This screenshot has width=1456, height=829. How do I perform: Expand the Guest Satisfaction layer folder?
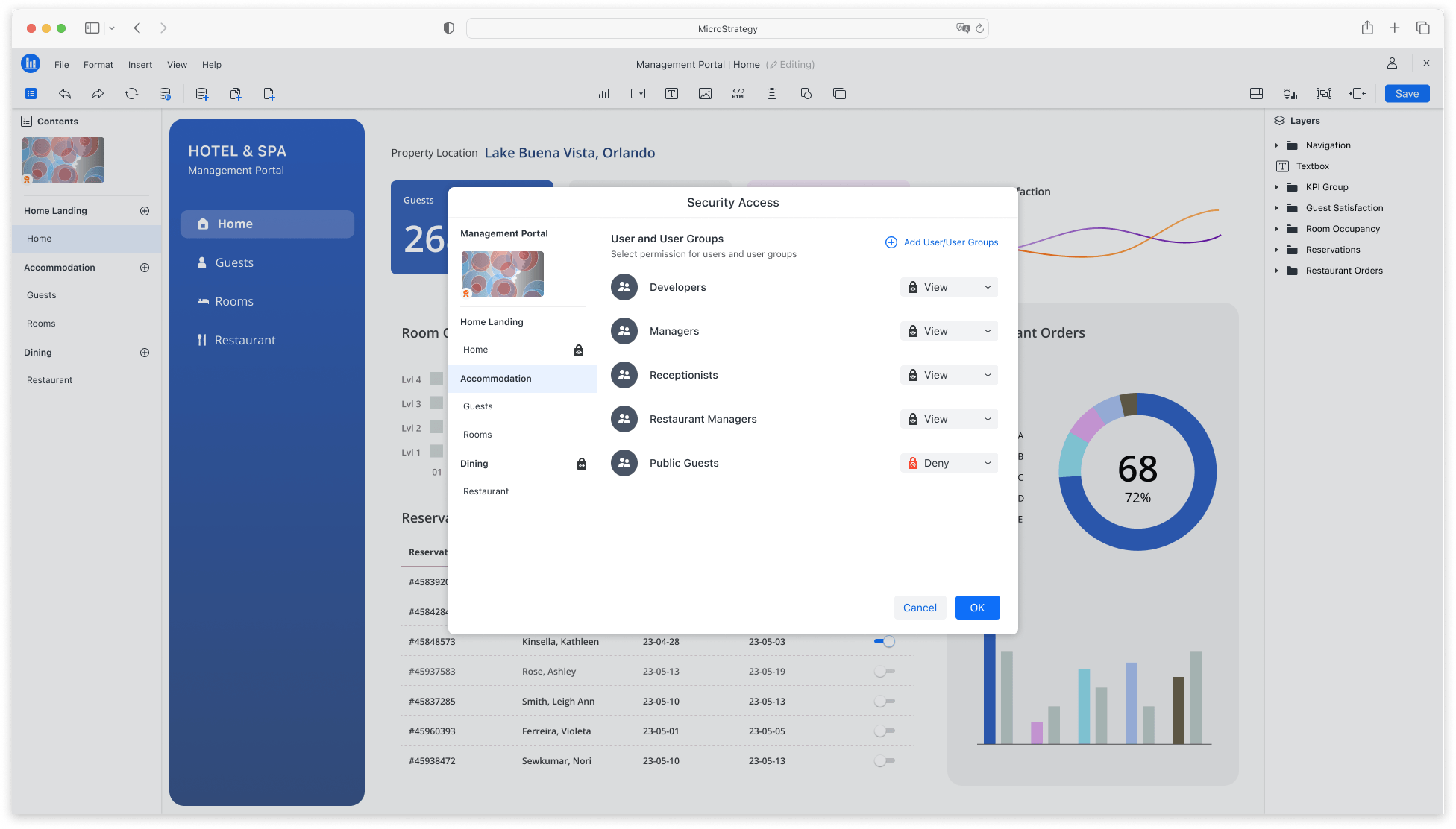[1276, 208]
